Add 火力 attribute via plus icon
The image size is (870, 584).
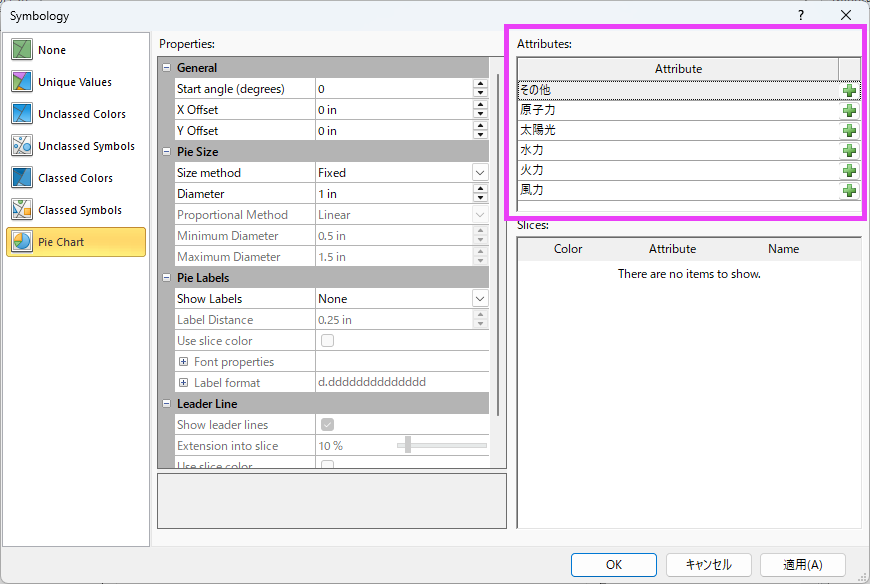pyautogui.click(x=849, y=170)
